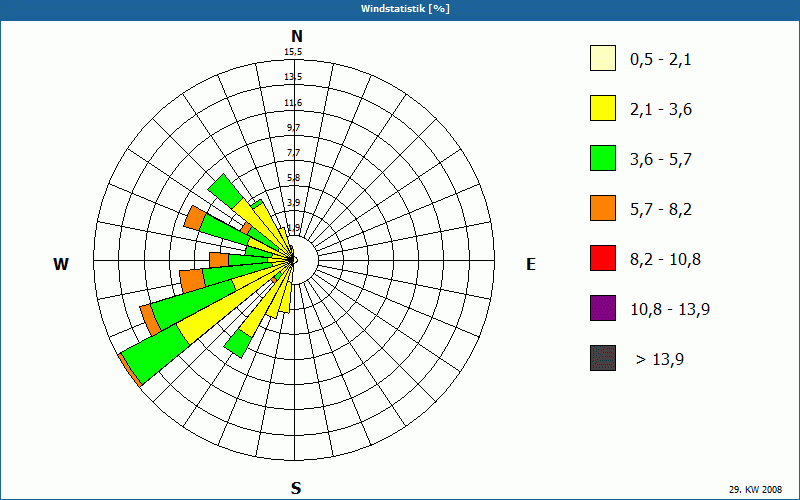Click the legend text "2,1 - 3,6"
Image resolution: width=800 pixels, height=500 pixels.
pos(661,110)
